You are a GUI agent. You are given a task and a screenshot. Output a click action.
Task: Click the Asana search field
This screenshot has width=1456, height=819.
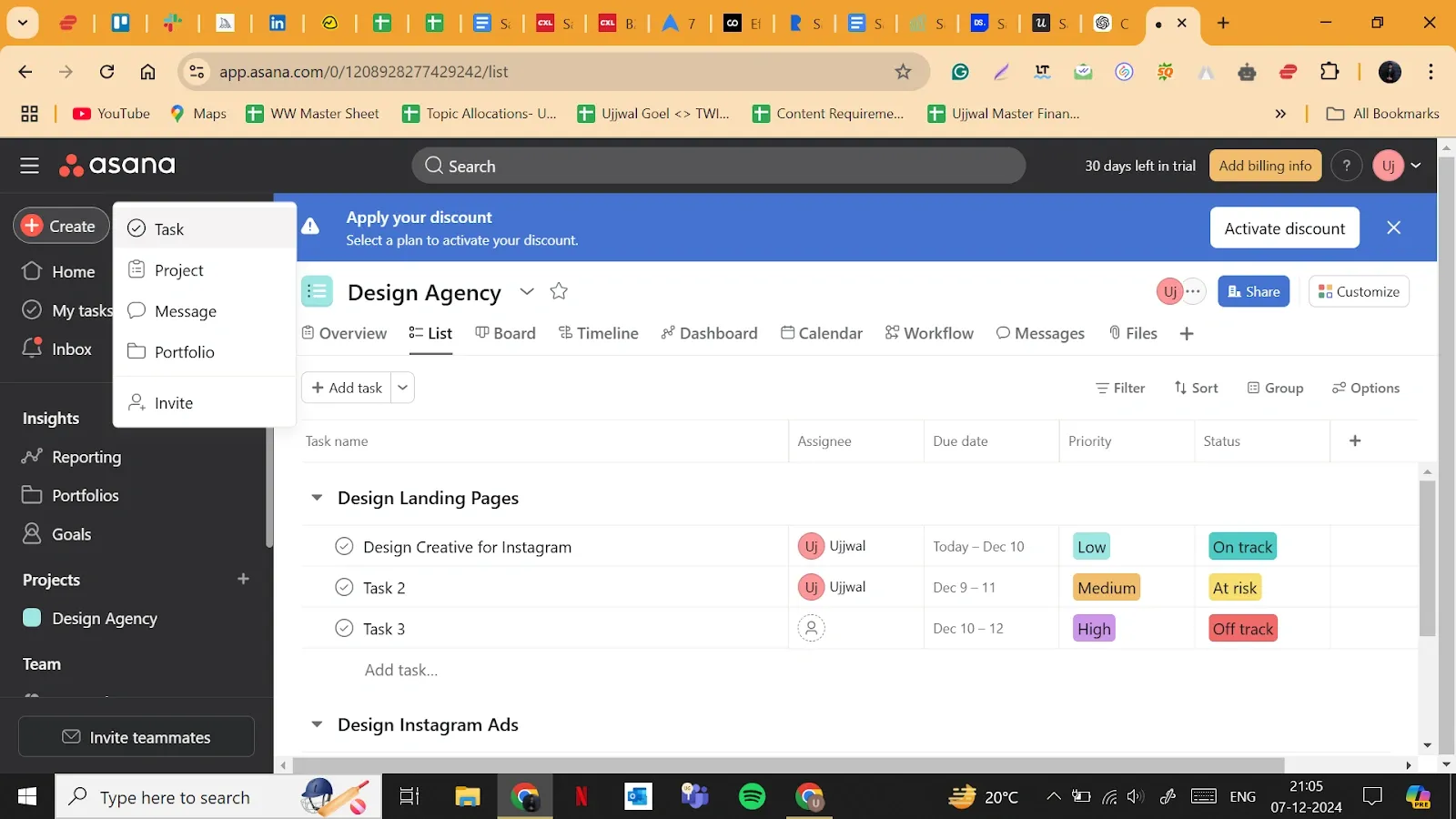[719, 166]
